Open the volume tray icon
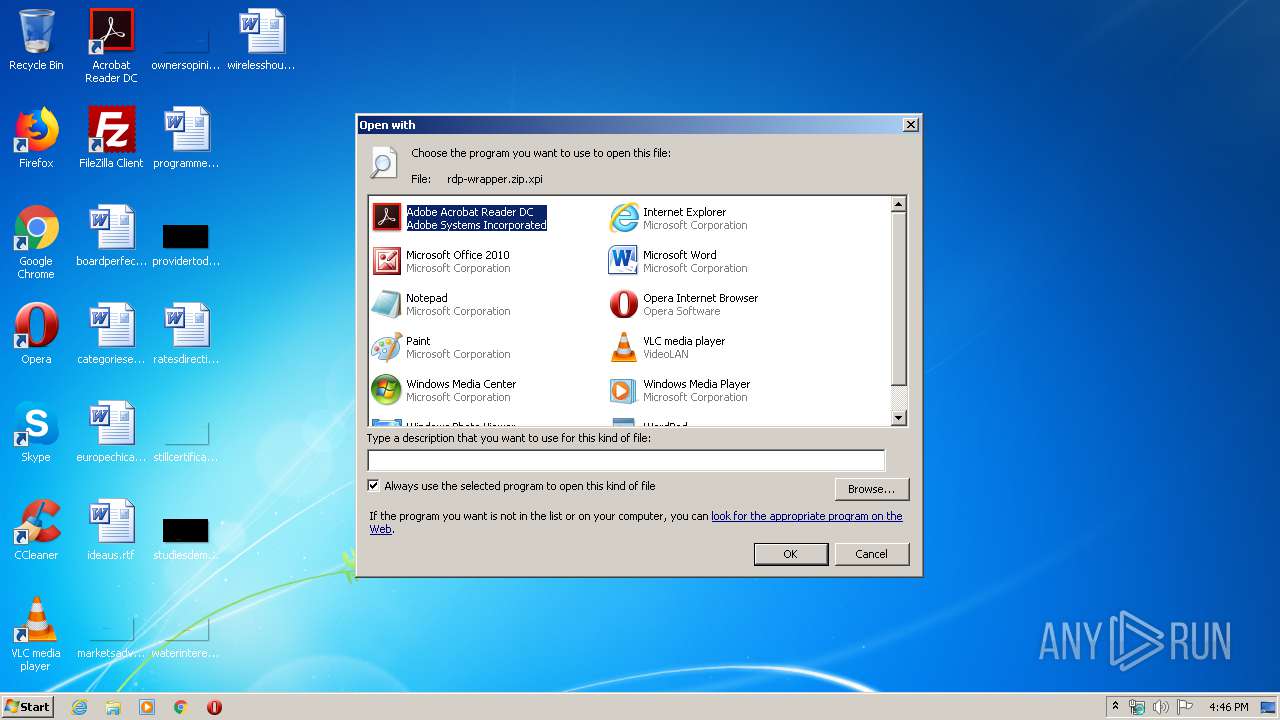This screenshot has height=720, width=1280. (1160, 707)
